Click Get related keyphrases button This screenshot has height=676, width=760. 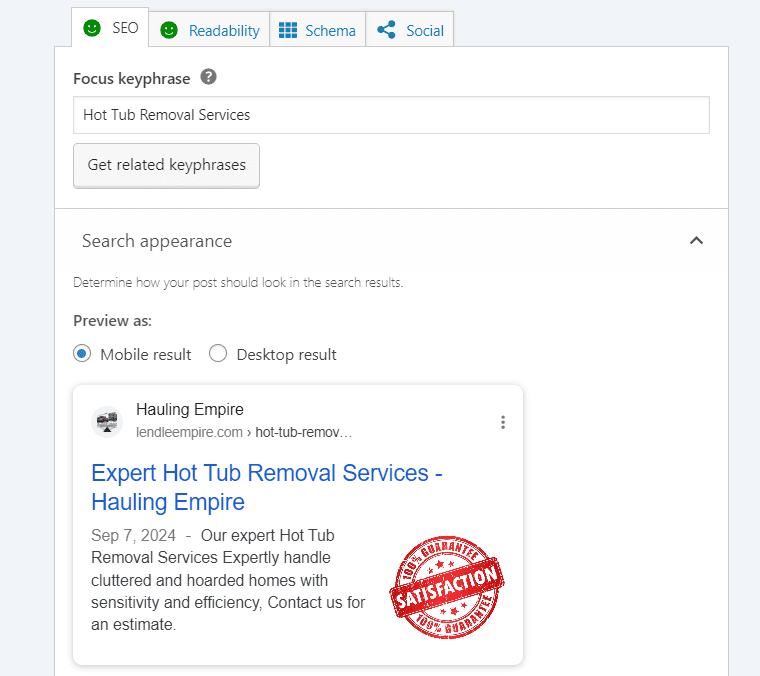point(166,165)
